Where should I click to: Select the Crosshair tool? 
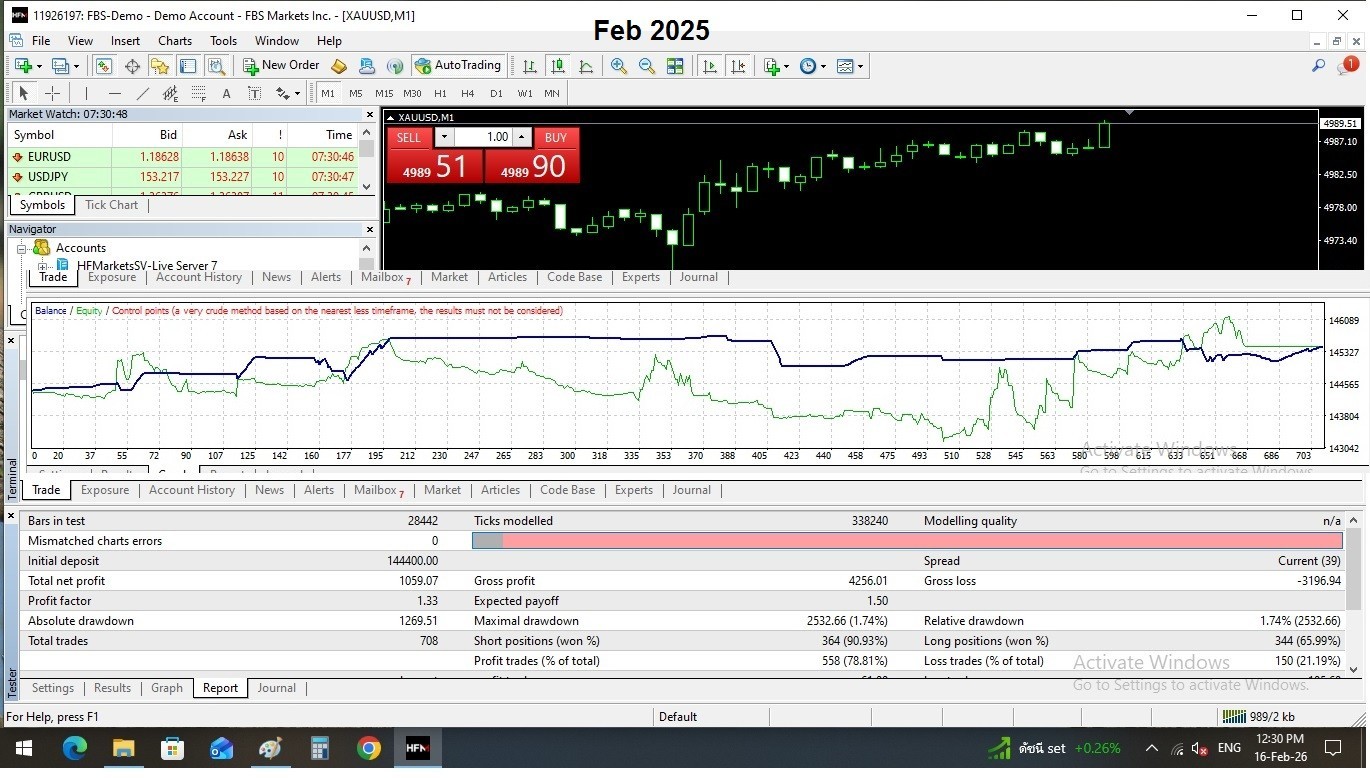53,93
